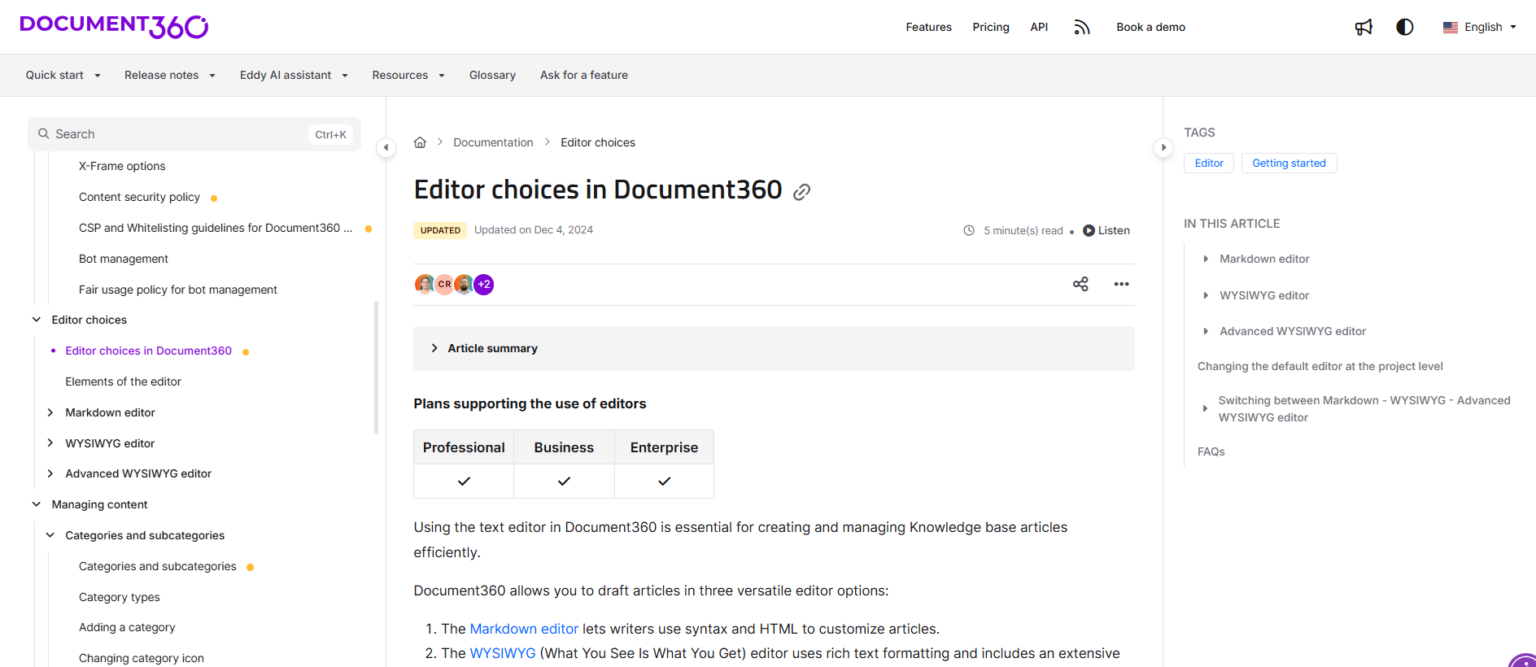Collapse the left navigation panel arrow
1536x667 pixels.
[x=386, y=147]
